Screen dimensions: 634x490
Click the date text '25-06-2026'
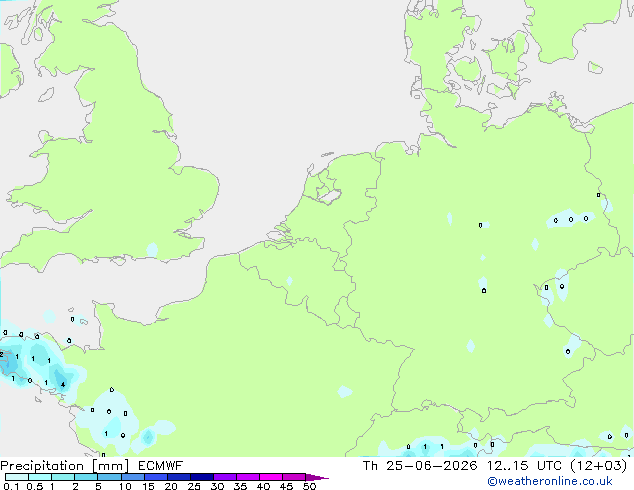(x=431, y=466)
